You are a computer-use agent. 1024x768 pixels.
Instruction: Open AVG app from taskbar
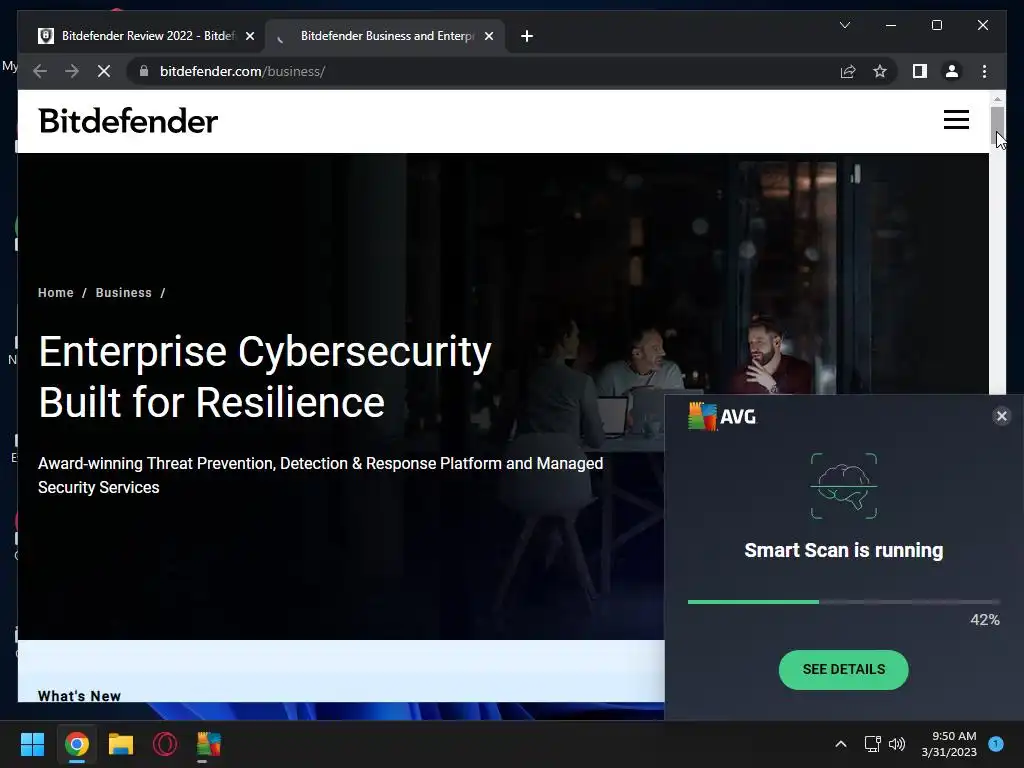(209, 744)
